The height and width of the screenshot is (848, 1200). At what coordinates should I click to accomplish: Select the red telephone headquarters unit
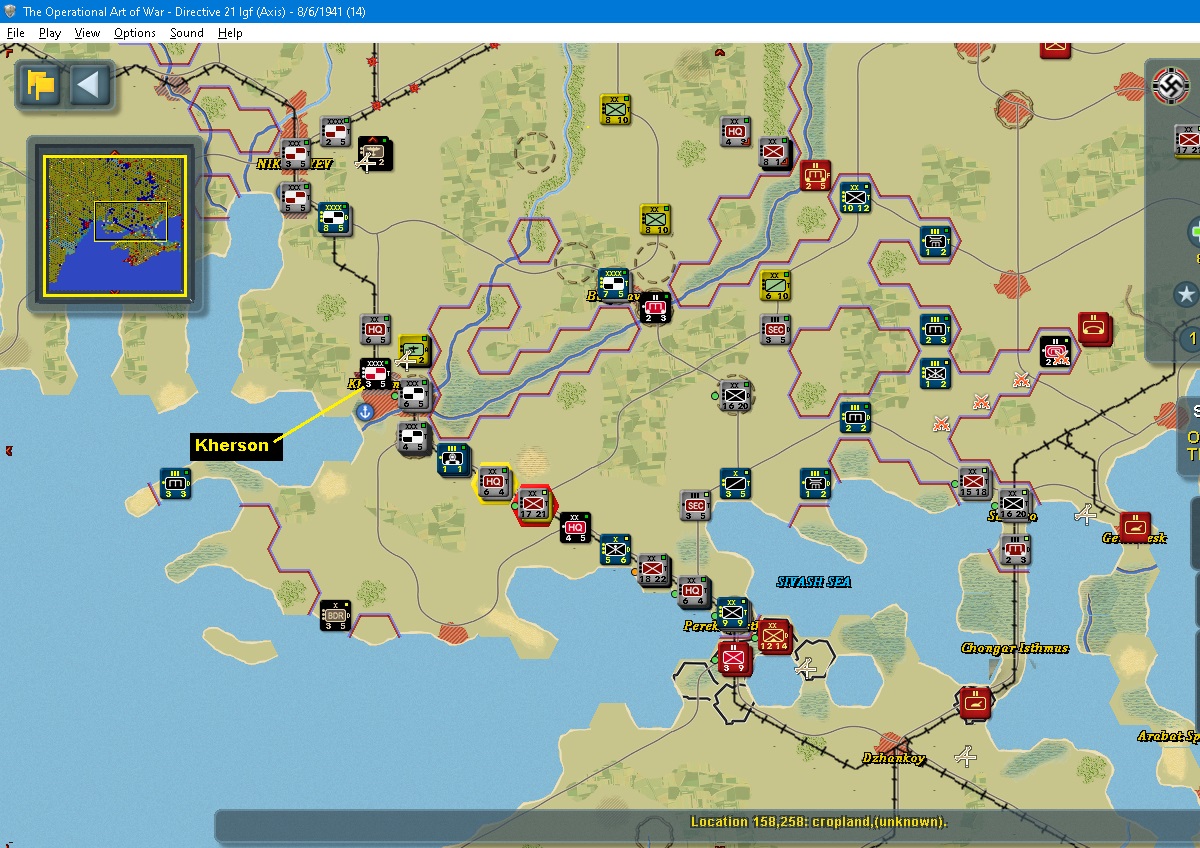1095,329
